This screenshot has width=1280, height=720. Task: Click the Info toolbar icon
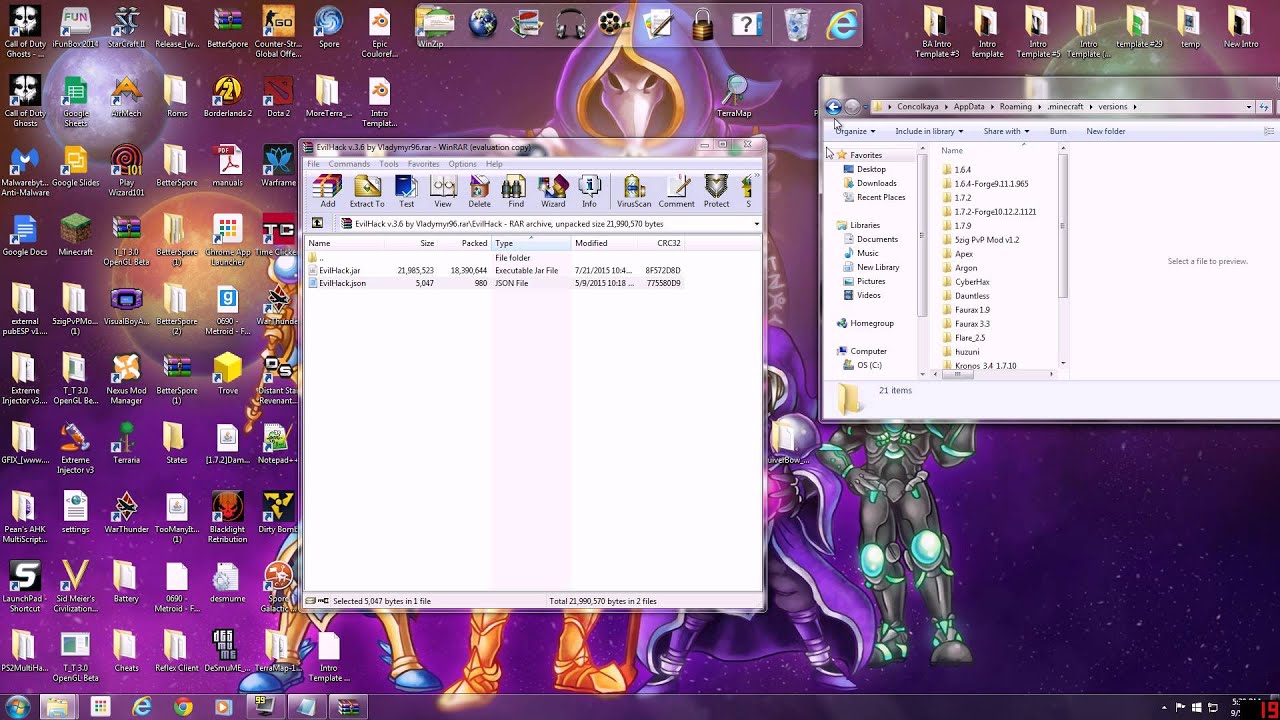tap(589, 190)
